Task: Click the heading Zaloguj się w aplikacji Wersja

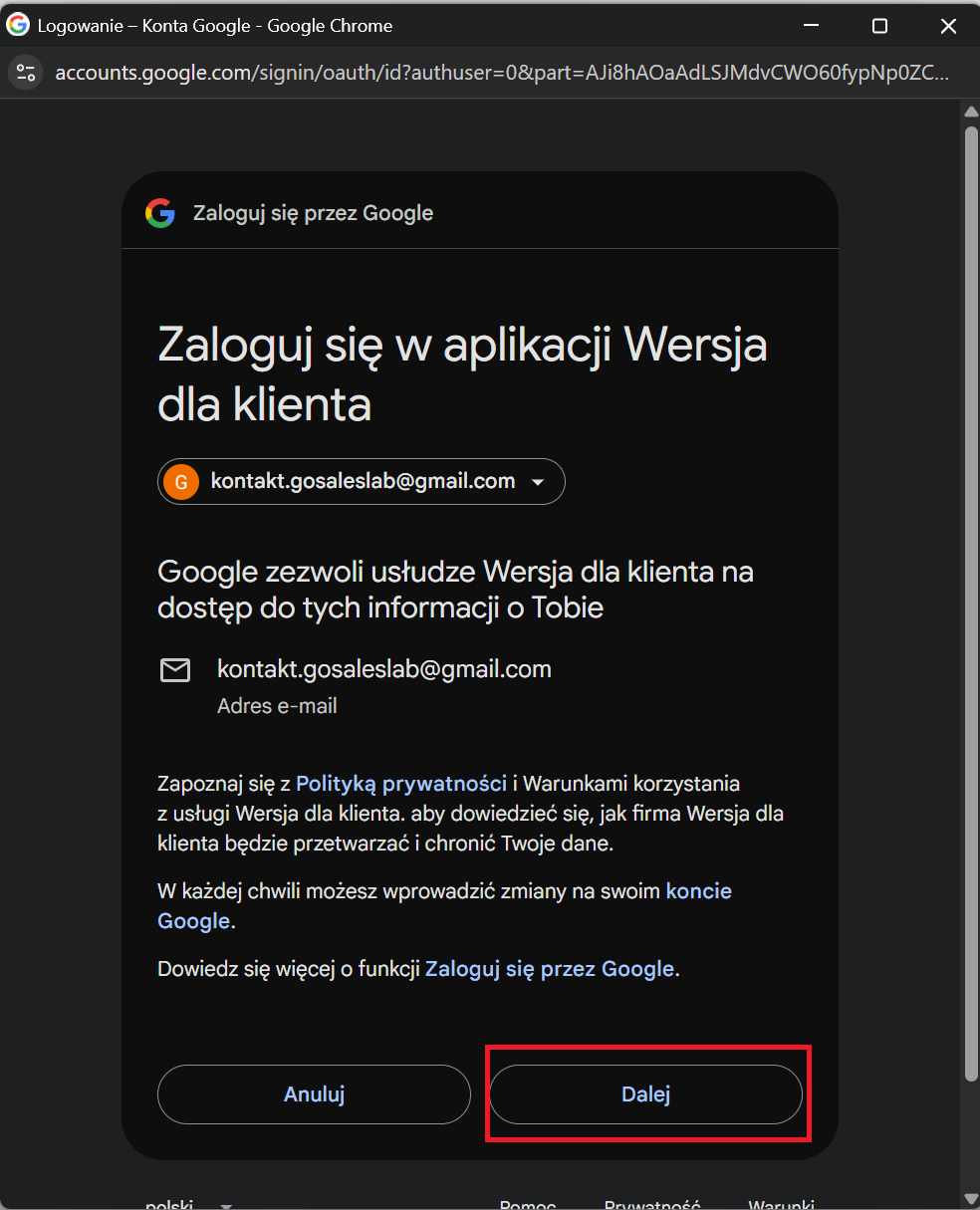Action: 462,375
